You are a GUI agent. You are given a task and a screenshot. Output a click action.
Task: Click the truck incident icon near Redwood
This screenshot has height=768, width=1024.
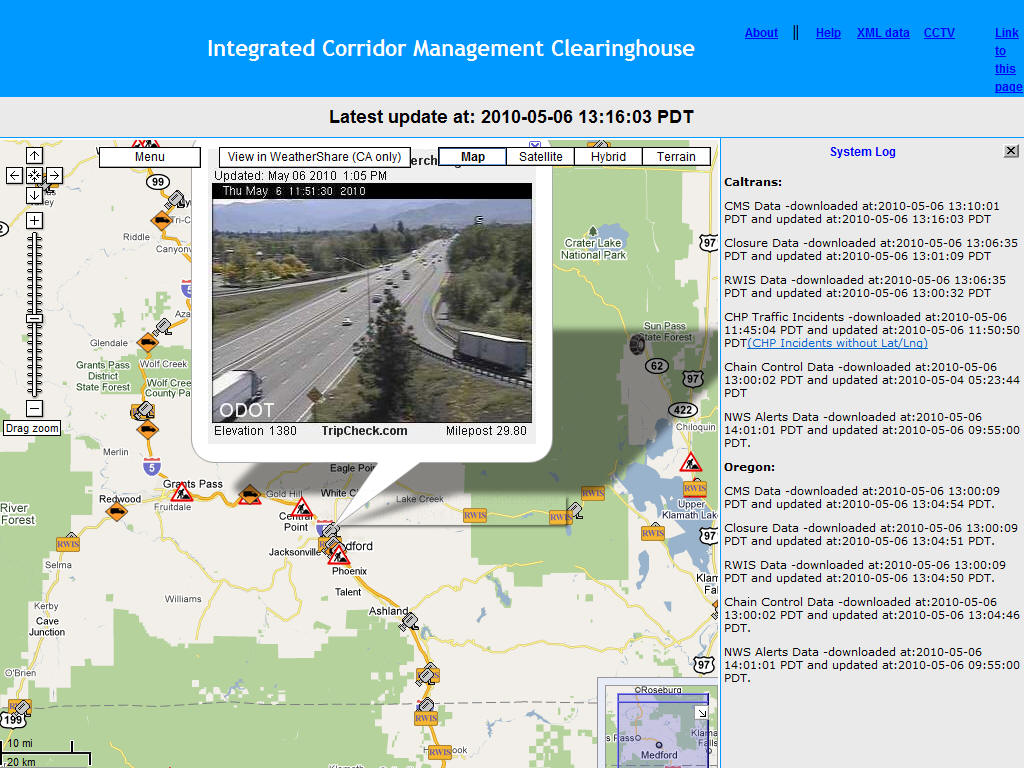(117, 511)
